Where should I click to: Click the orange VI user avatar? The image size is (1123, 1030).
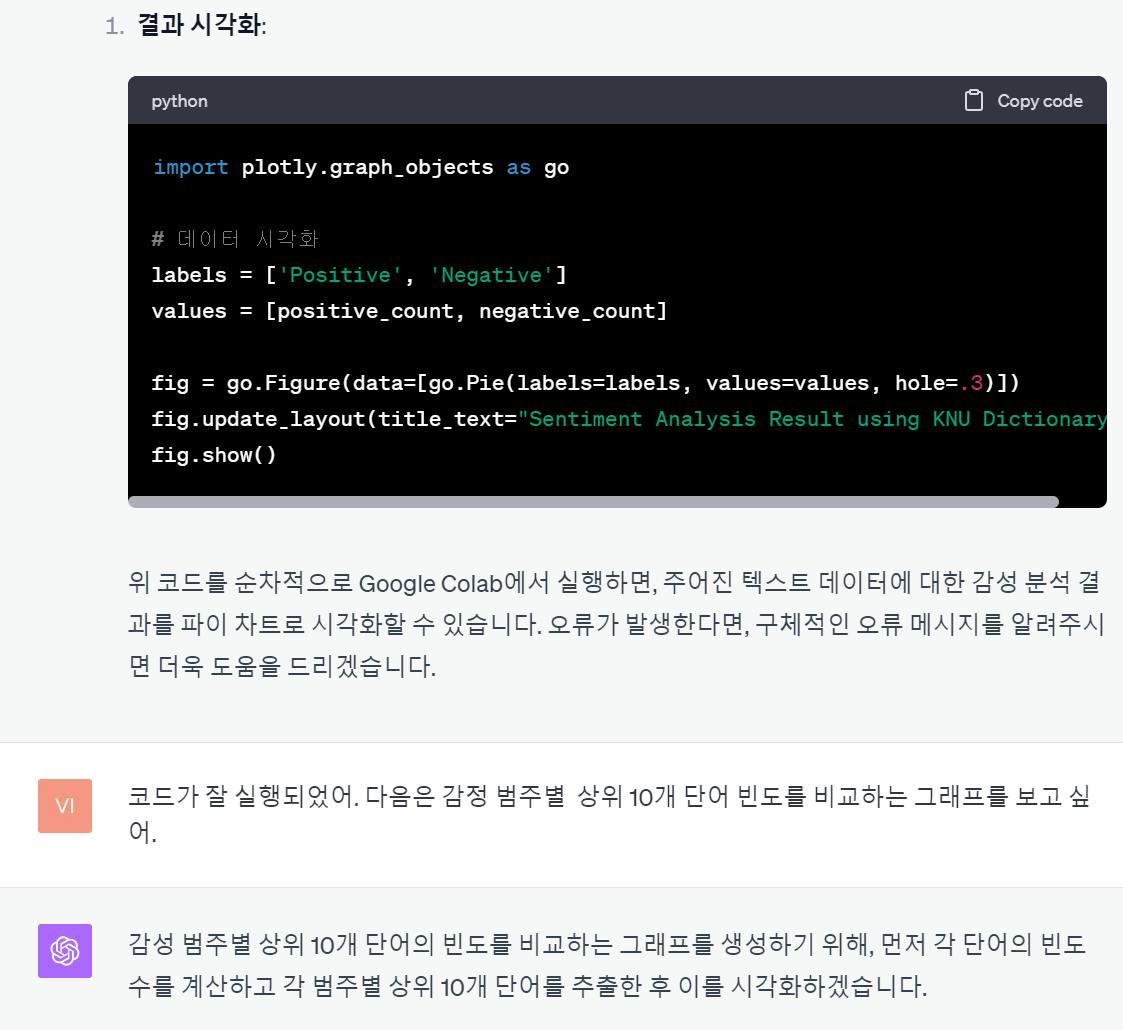[x=64, y=806]
